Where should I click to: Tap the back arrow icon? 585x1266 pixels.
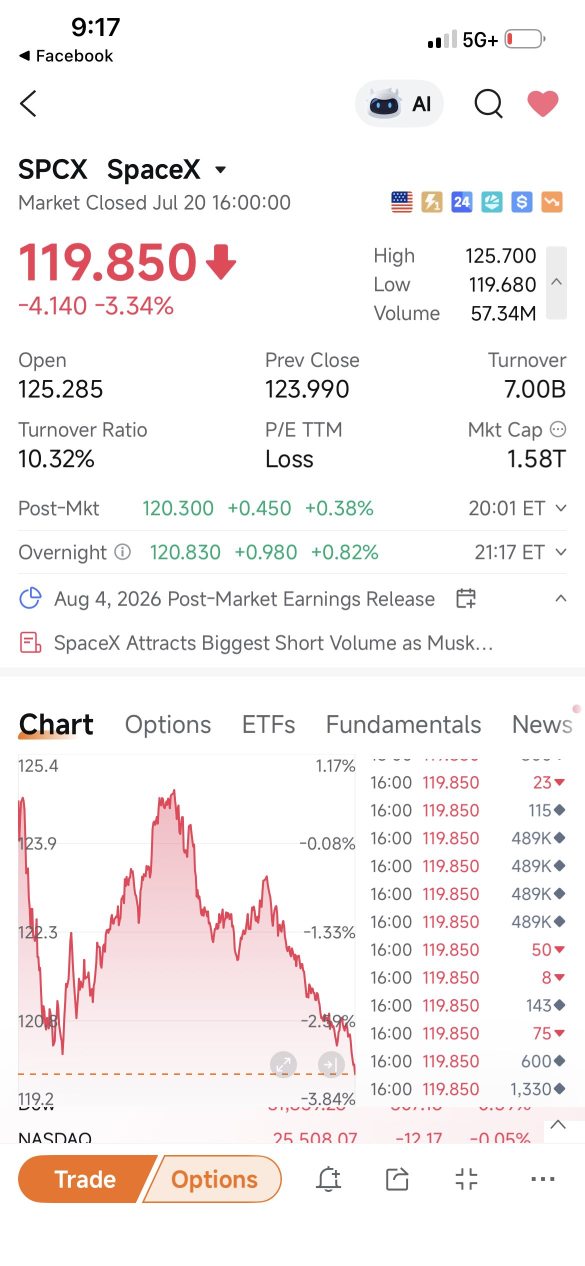[28, 103]
